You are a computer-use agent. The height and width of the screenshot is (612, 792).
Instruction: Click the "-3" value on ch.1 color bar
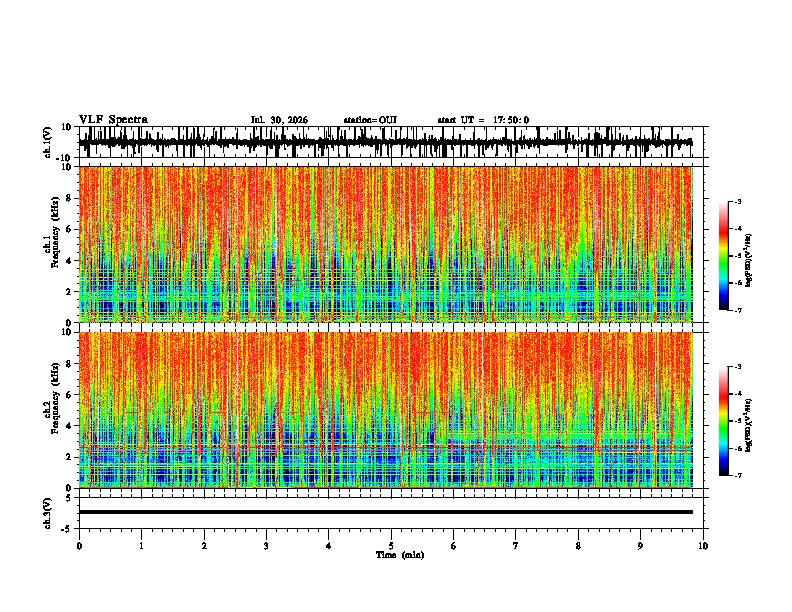click(x=737, y=202)
